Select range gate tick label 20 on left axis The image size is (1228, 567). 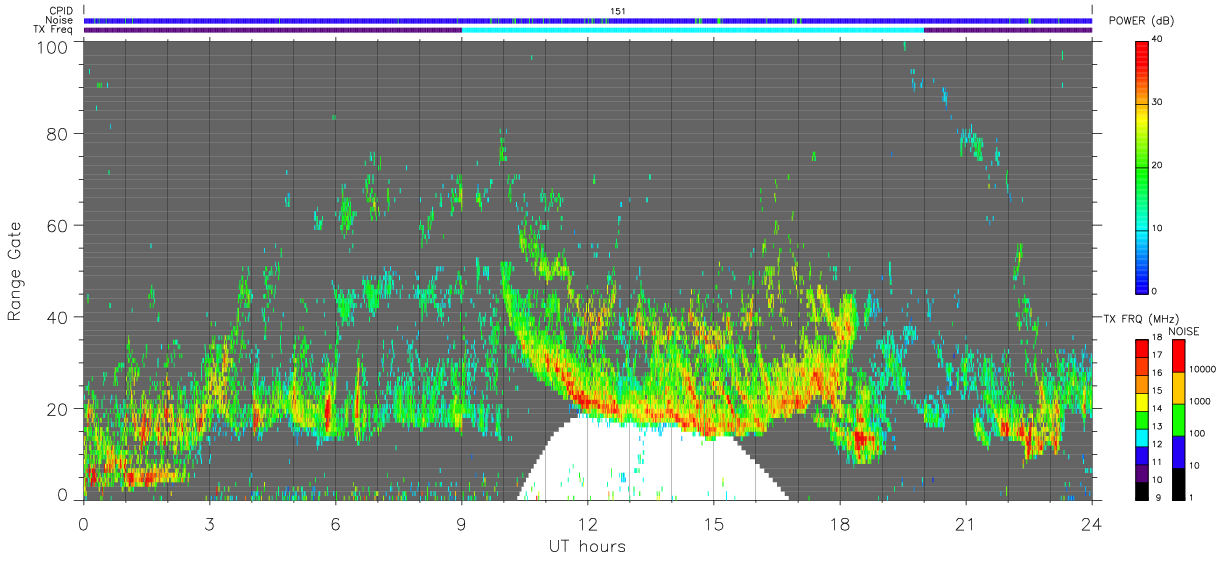(57, 409)
